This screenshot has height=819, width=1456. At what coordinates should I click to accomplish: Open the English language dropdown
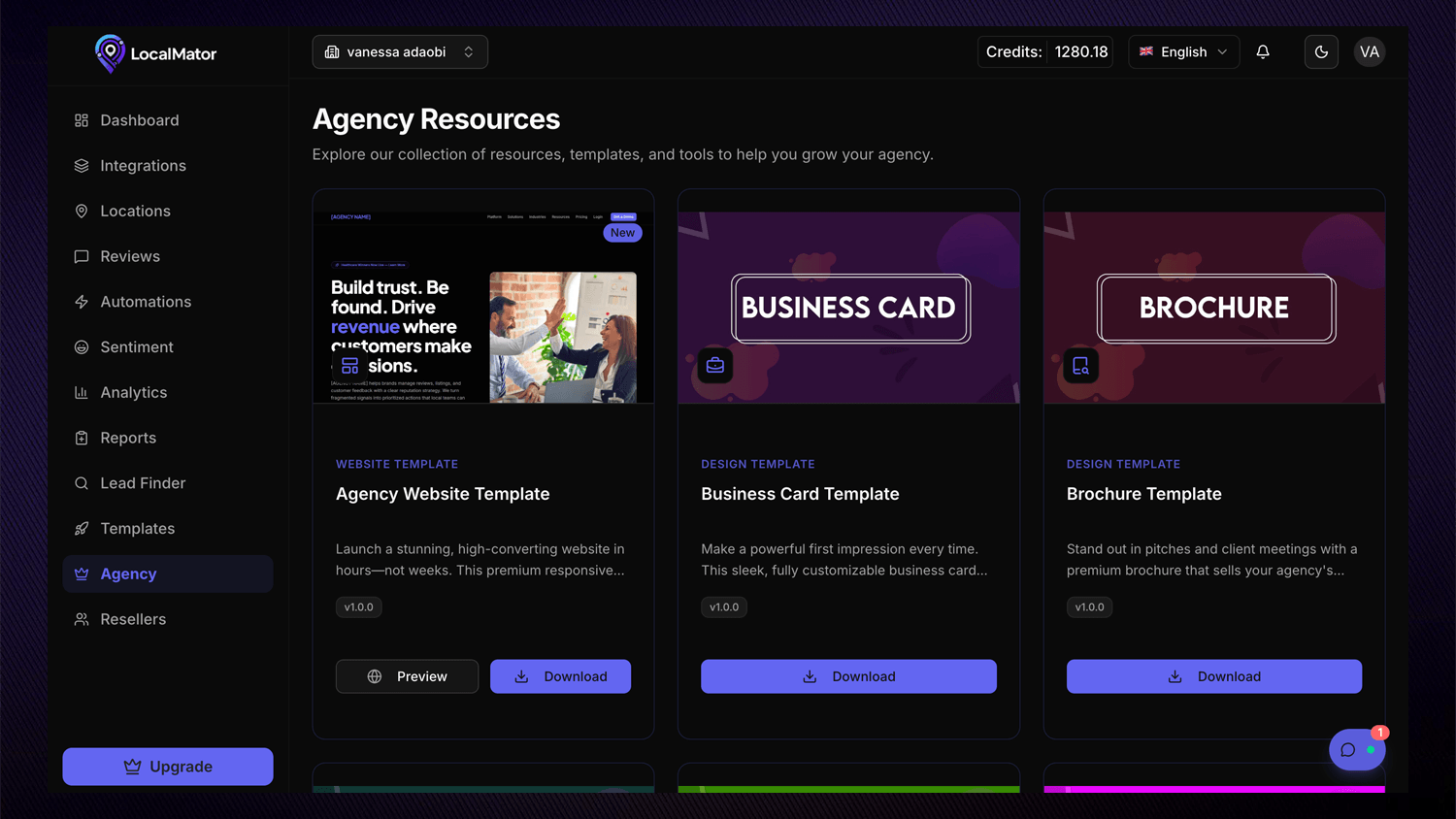pyautogui.click(x=1183, y=51)
